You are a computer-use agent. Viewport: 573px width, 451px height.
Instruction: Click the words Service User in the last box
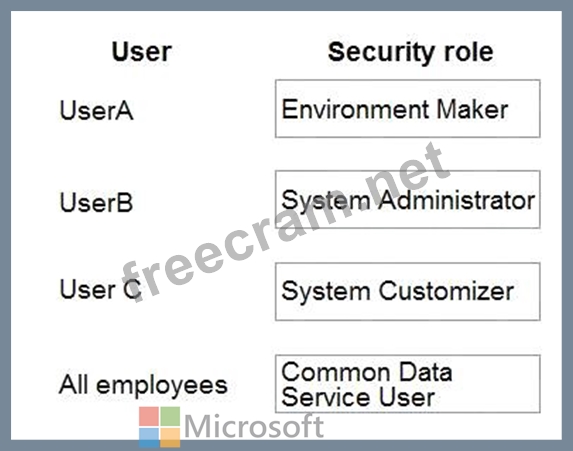(358, 397)
